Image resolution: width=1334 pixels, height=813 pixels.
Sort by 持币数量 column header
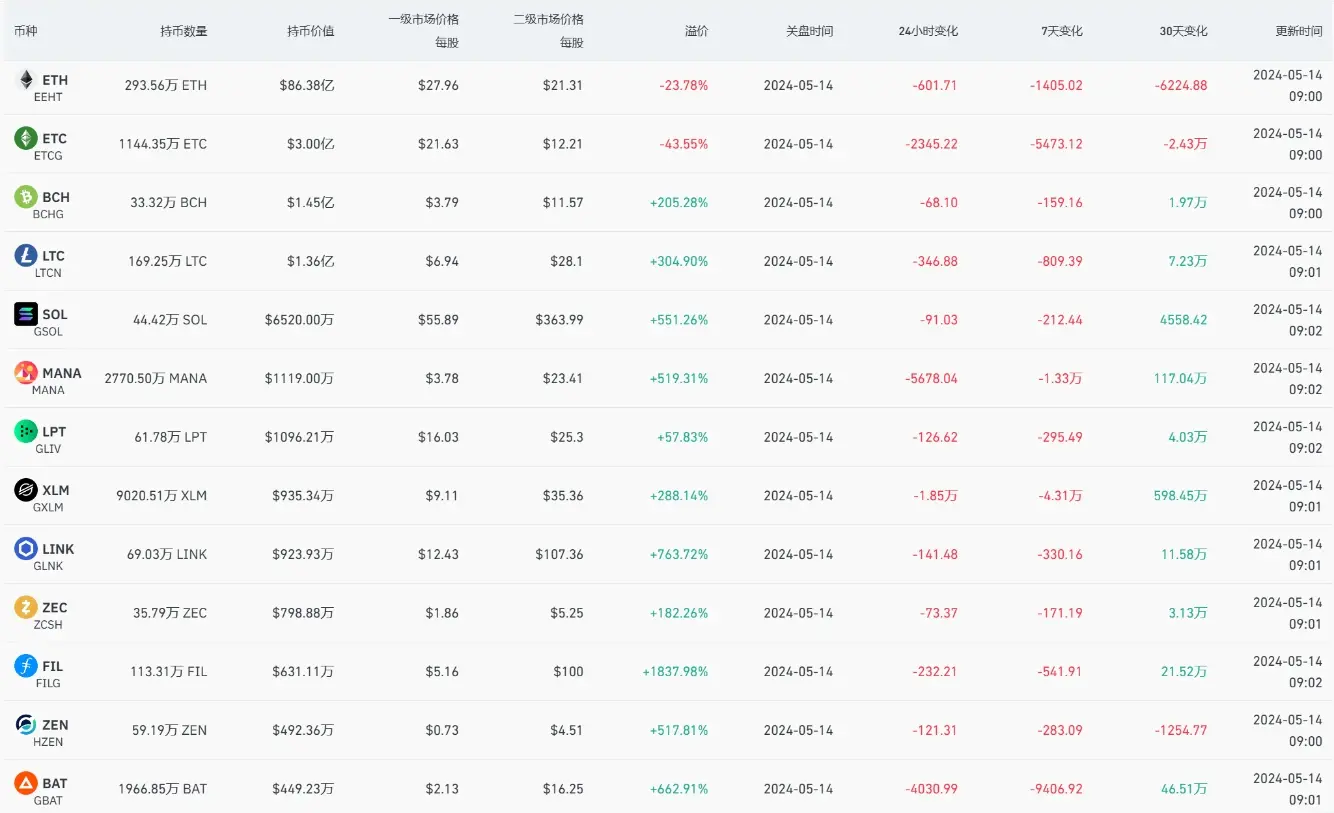point(184,31)
